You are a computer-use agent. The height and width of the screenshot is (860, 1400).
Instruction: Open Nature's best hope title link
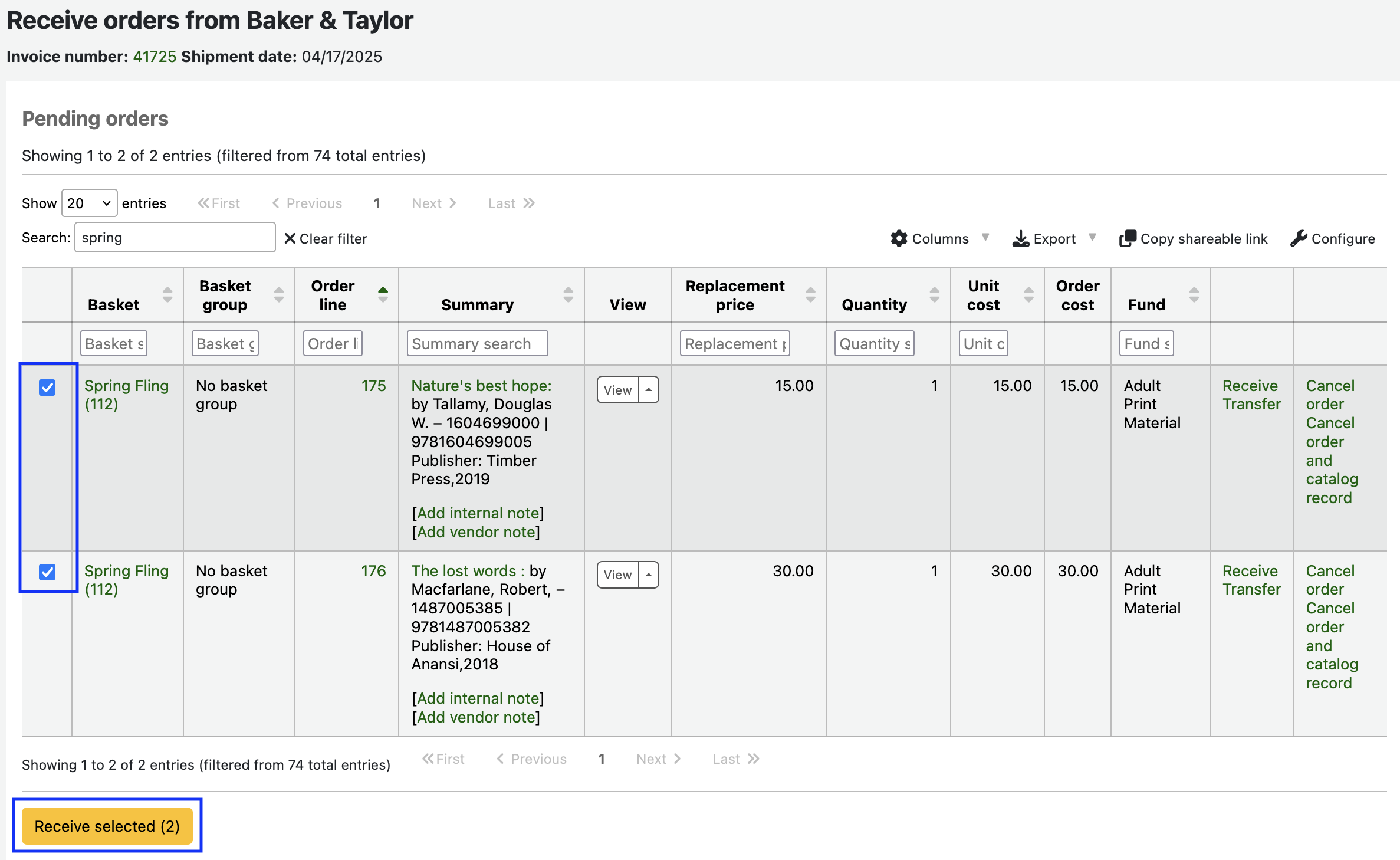[481, 386]
